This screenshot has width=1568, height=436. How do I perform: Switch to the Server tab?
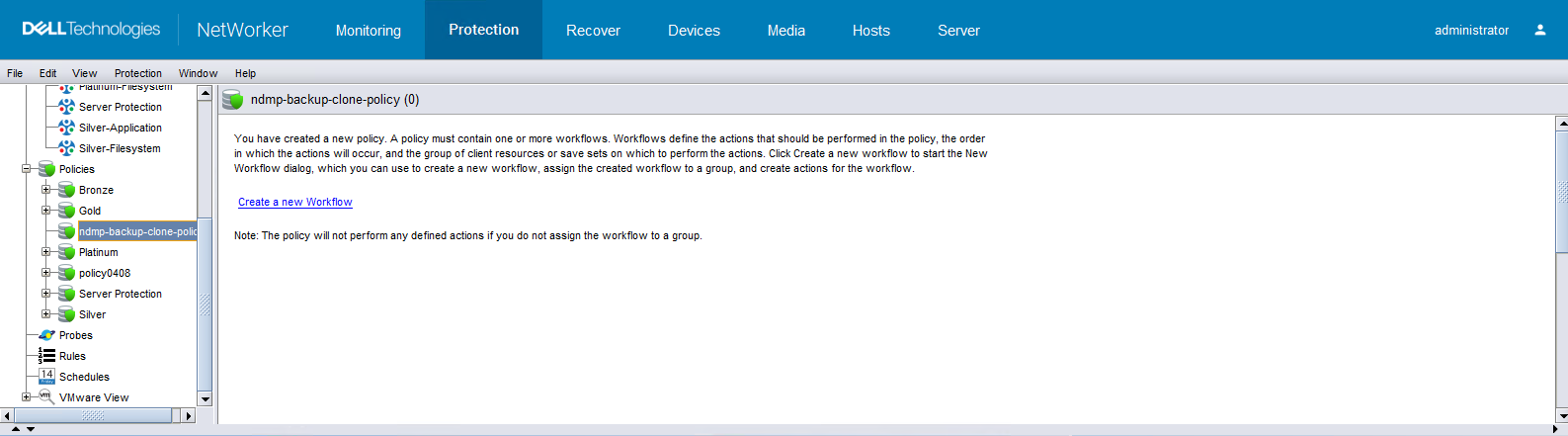click(958, 31)
